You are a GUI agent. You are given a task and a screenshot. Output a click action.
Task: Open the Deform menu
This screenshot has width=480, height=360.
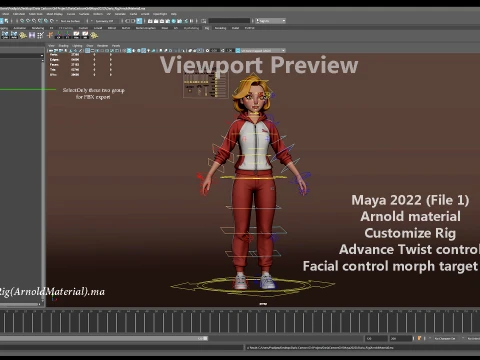[x=98, y=14]
